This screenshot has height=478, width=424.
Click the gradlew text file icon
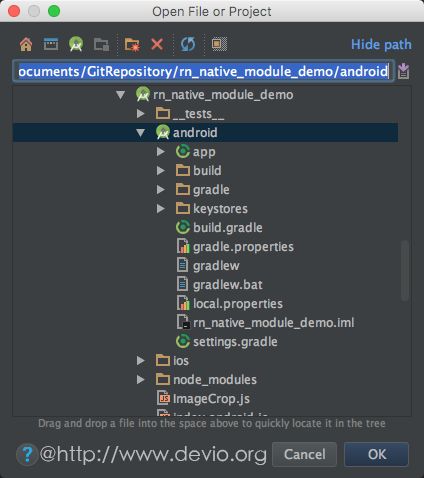coord(182,265)
